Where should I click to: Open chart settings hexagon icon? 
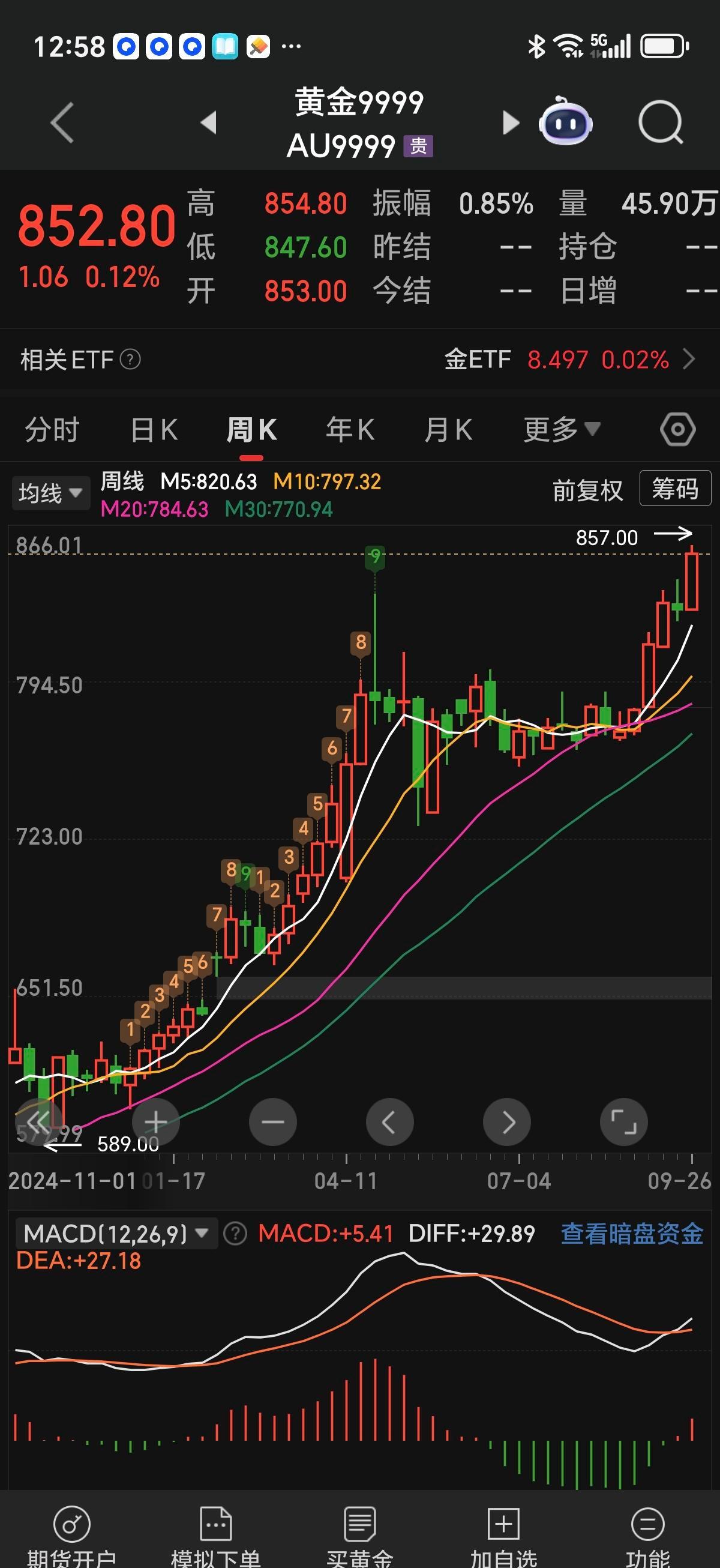pos(677,430)
